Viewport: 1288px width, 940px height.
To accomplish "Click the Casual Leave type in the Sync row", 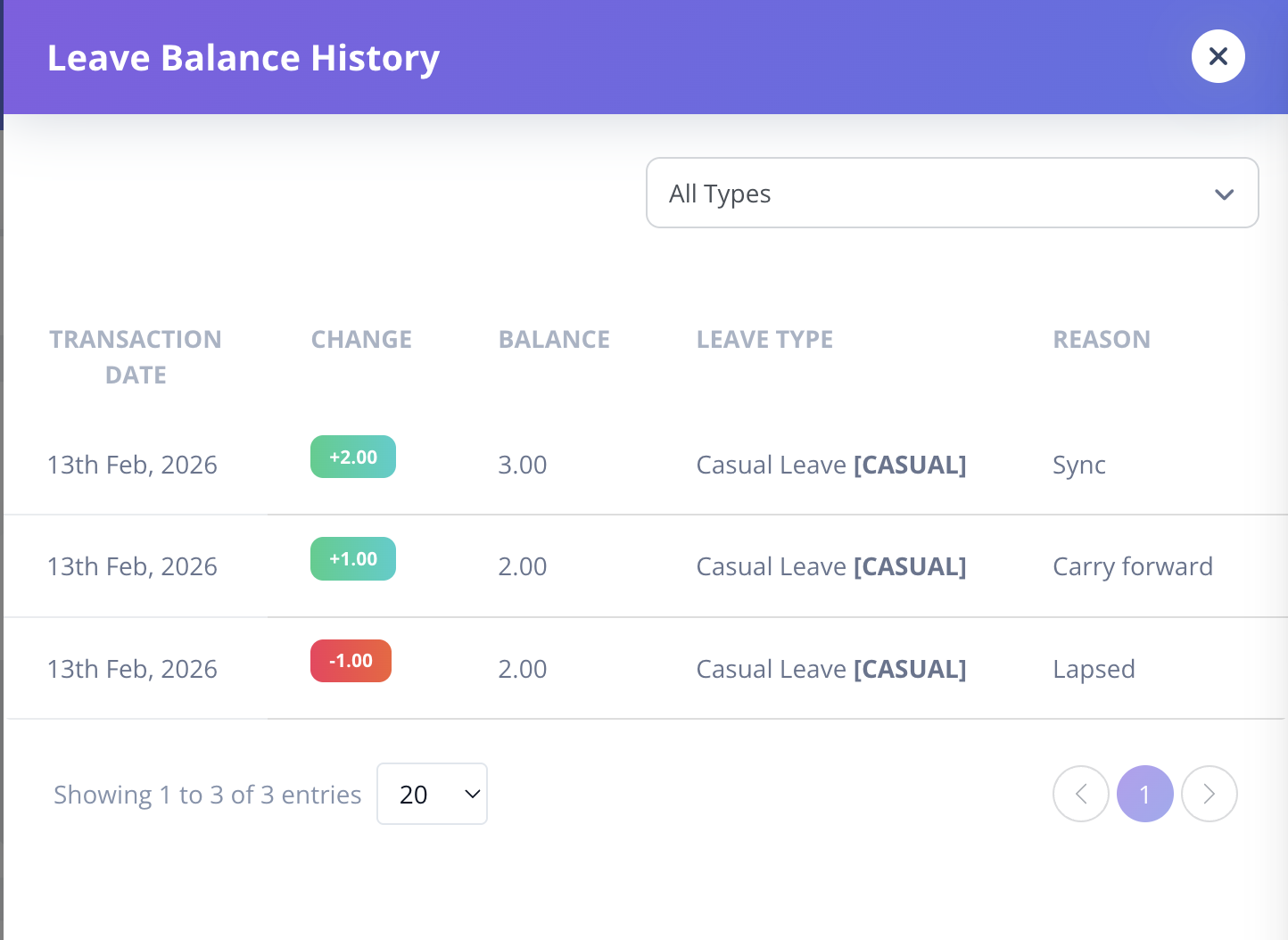I will (x=831, y=465).
